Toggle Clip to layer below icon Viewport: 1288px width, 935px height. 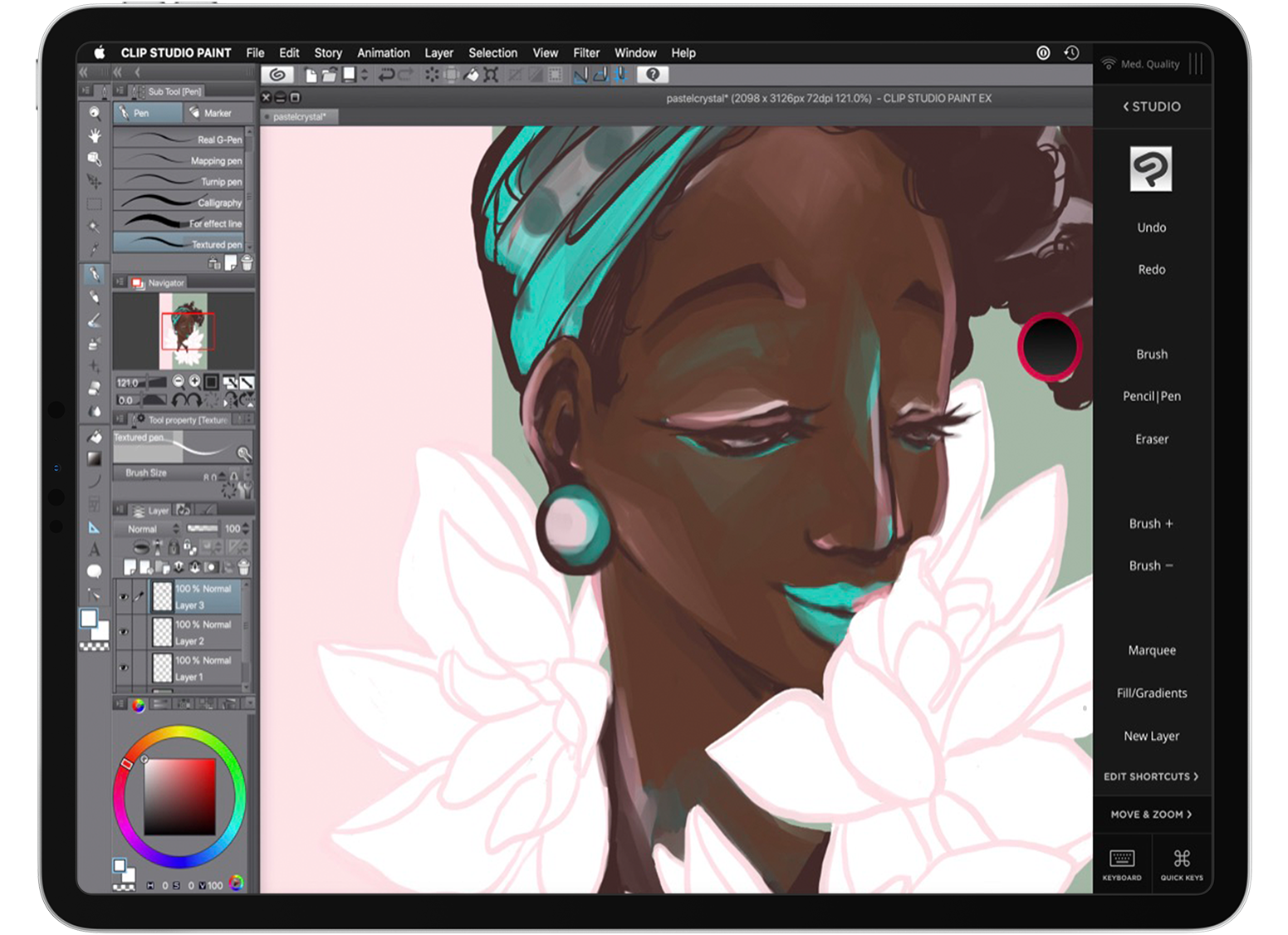[x=141, y=546]
